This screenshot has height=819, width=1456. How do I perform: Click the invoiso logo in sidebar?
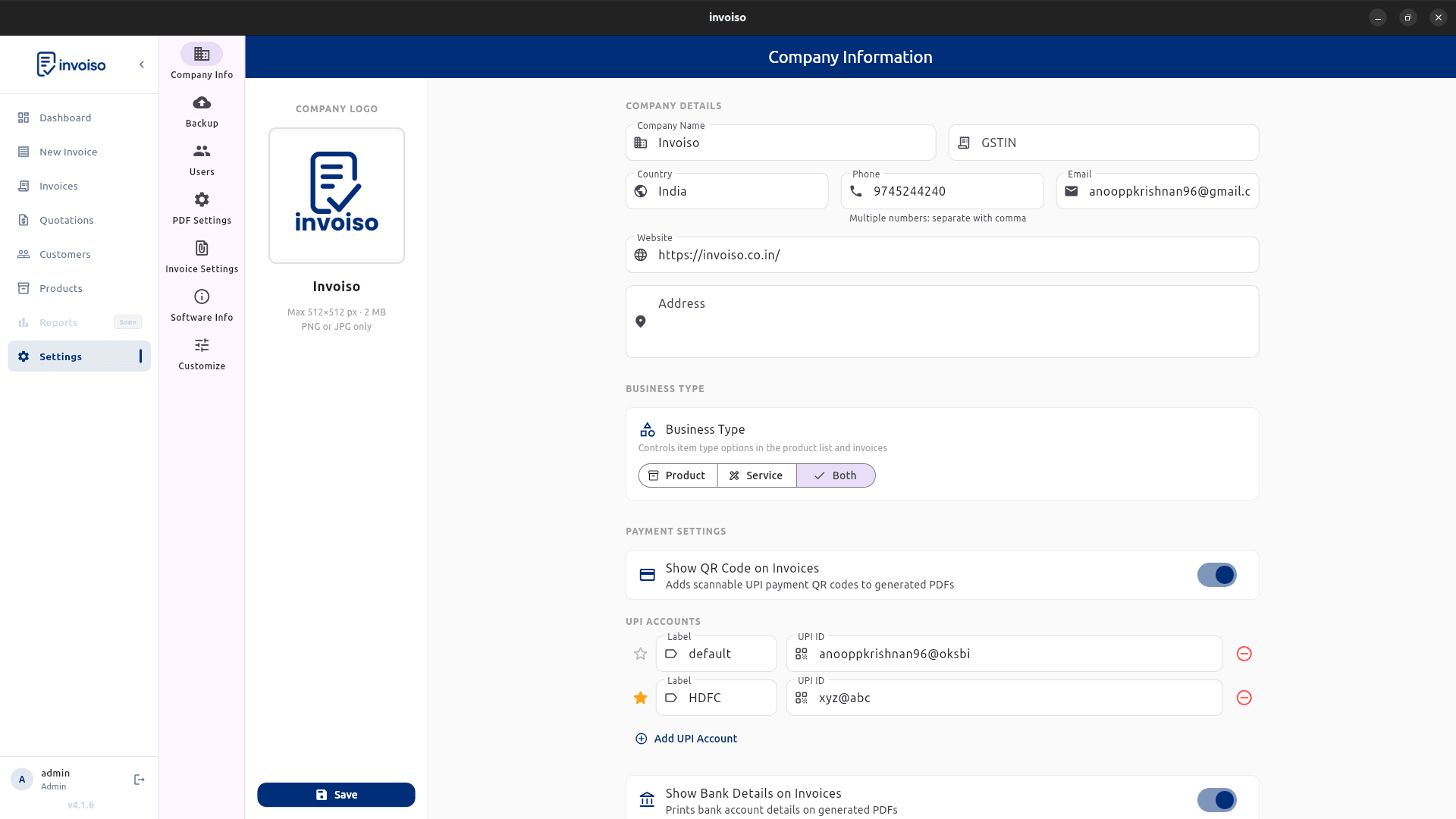click(71, 64)
